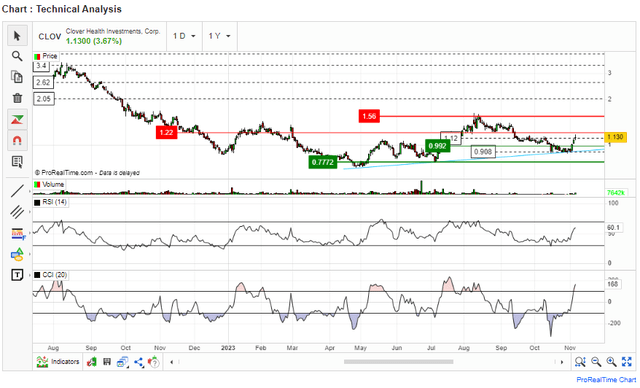Expand the Fibonacci tool submenu arrow

[30, 233]
